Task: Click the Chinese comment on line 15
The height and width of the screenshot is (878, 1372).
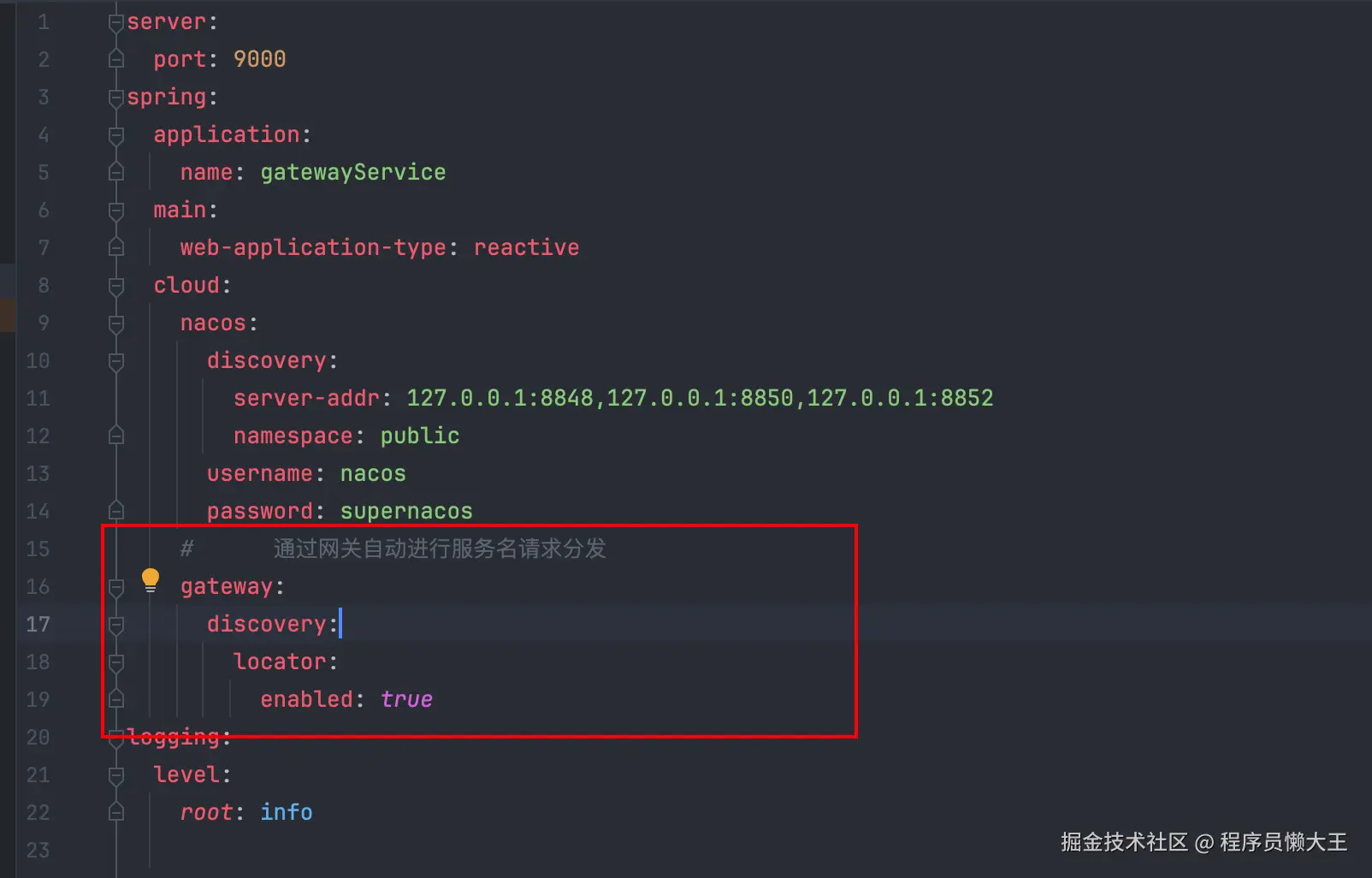Action: click(440, 549)
